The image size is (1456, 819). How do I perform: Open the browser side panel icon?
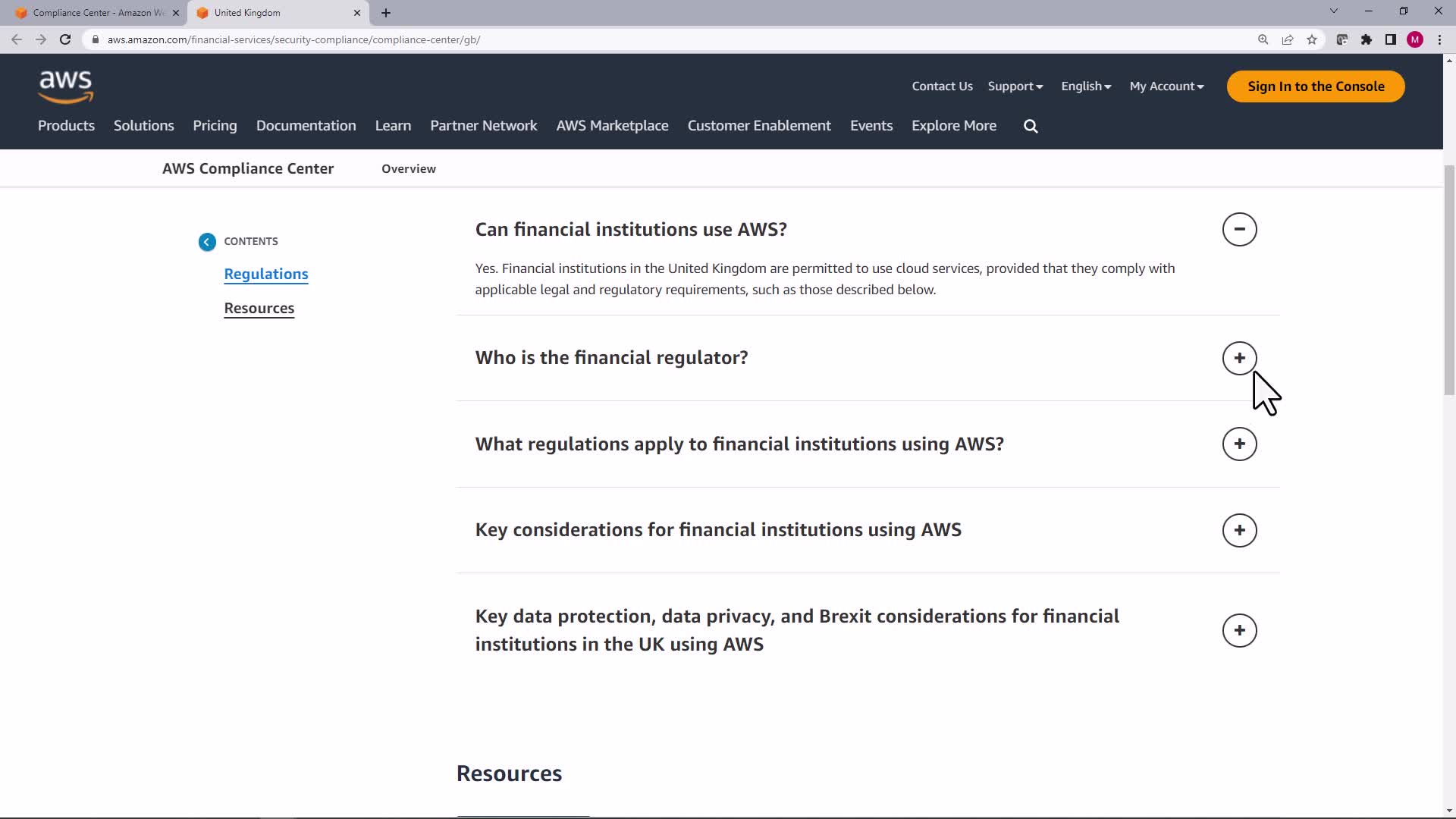click(1391, 39)
